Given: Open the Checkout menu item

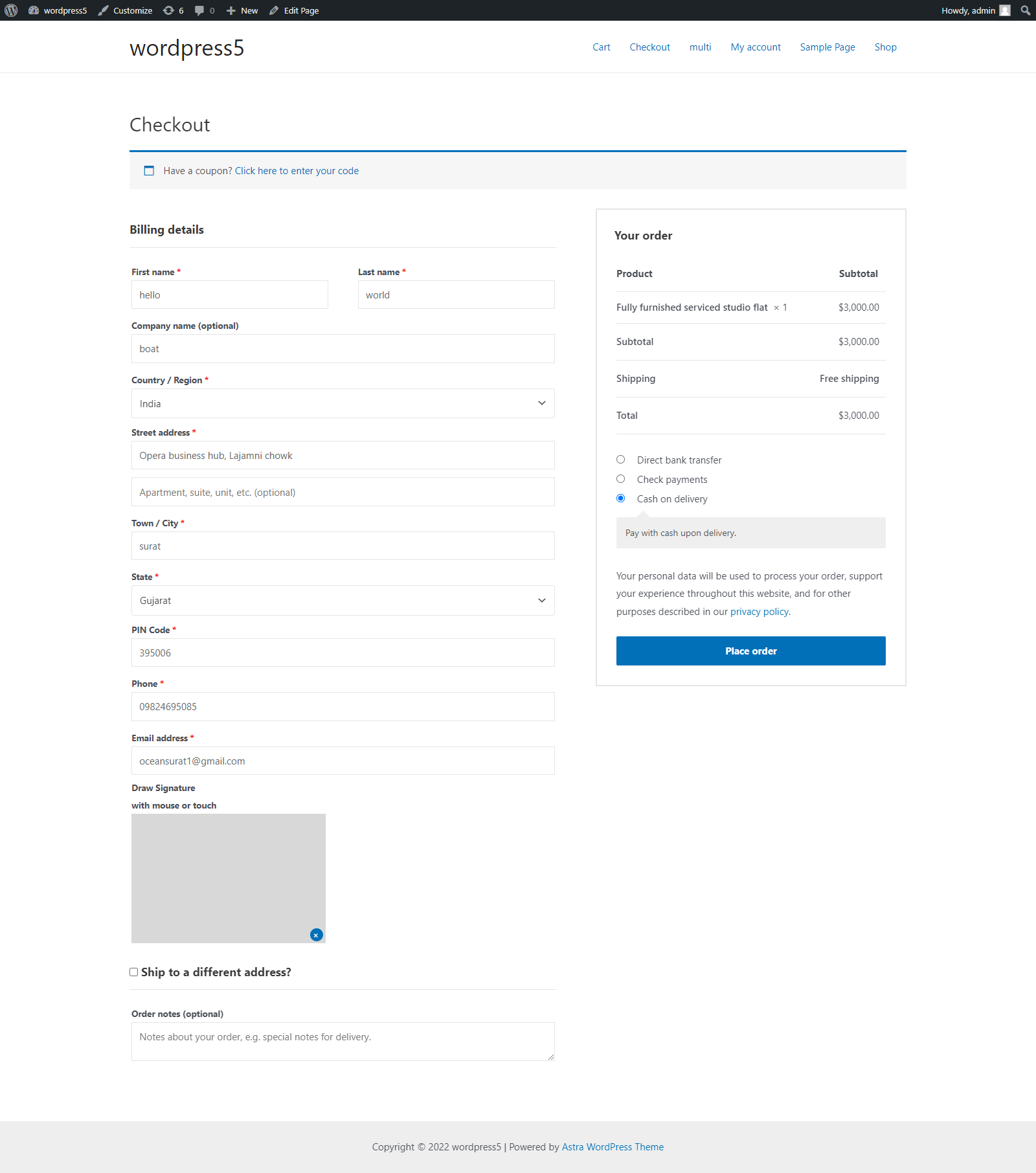Looking at the screenshot, I should coord(650,47).
